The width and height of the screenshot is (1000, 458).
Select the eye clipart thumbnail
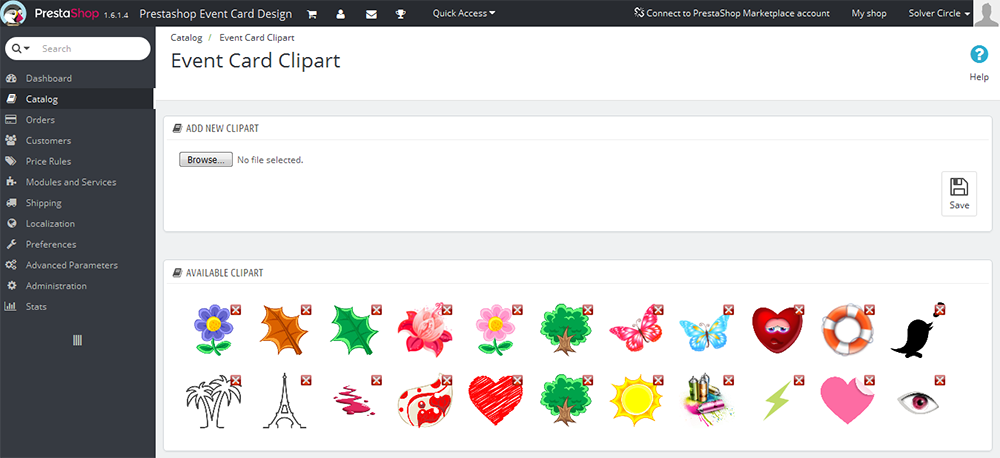918,403
